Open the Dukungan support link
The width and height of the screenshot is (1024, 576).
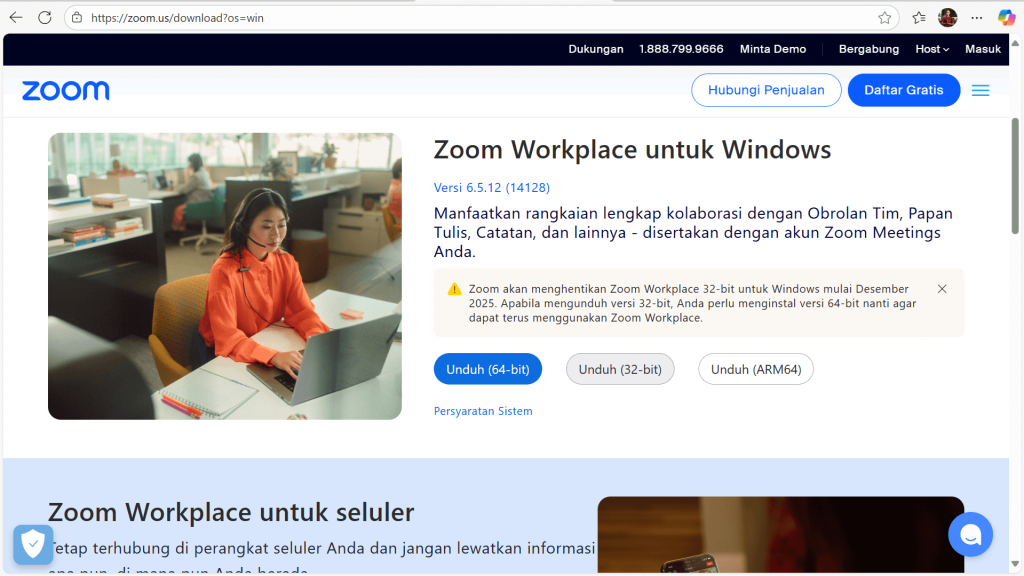596,49
